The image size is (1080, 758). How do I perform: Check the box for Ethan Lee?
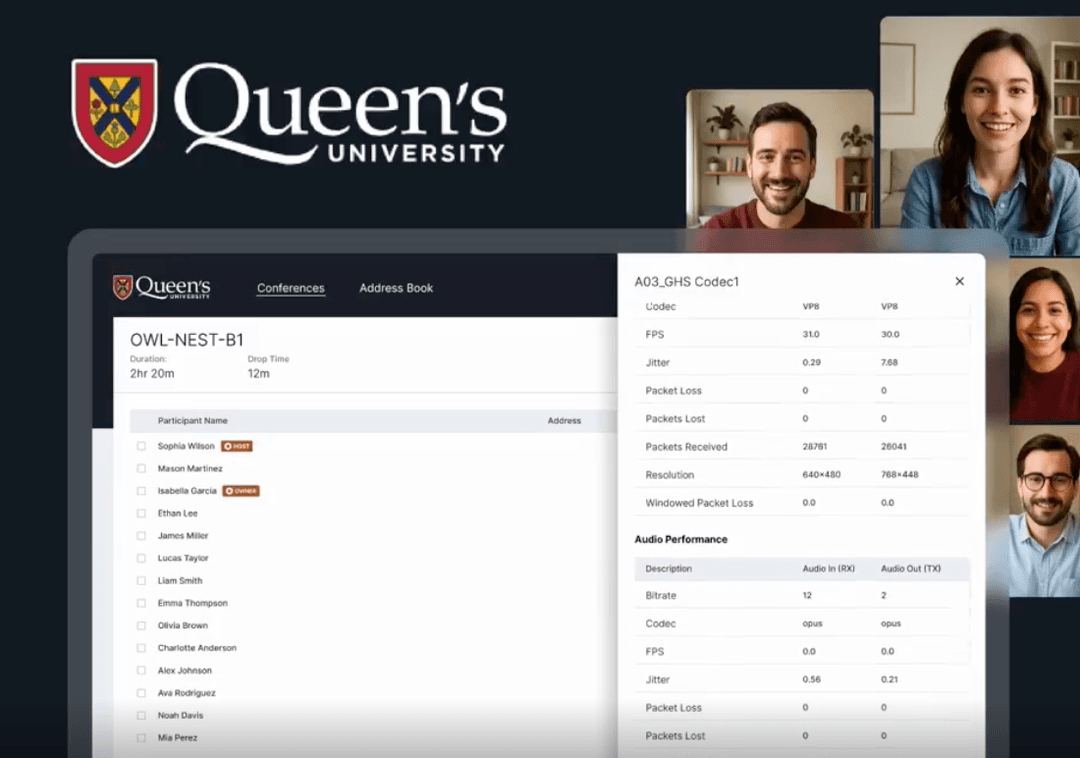(x=141, y=513)
